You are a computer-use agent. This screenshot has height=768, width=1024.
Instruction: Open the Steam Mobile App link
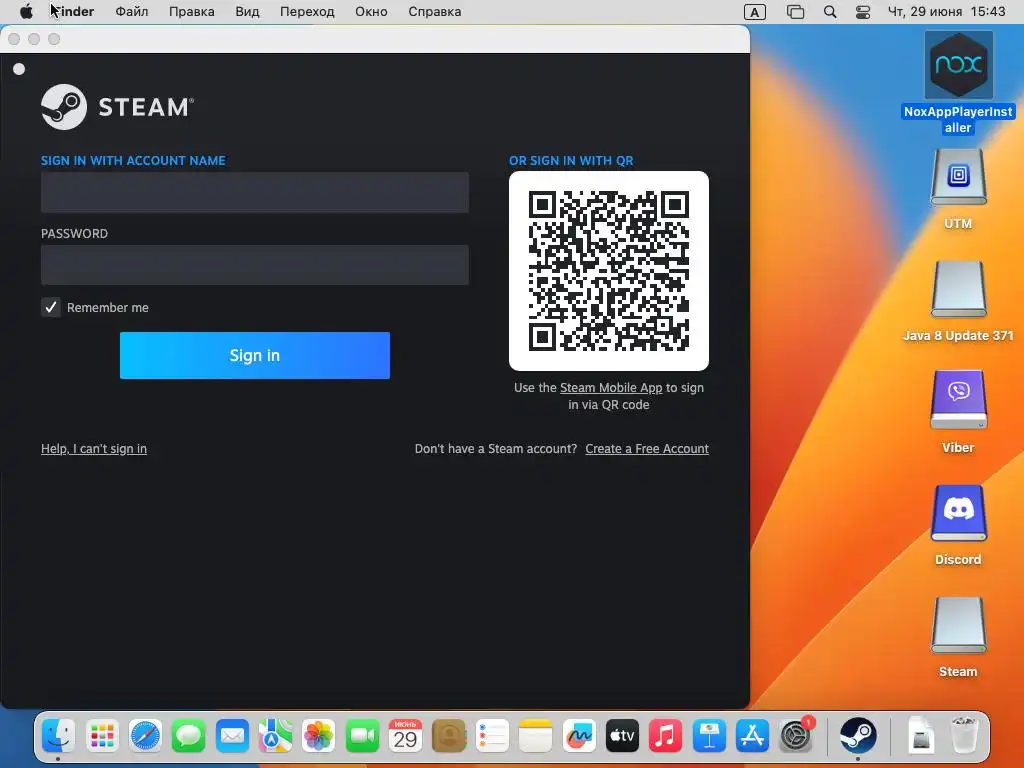(x=611, y=387)
